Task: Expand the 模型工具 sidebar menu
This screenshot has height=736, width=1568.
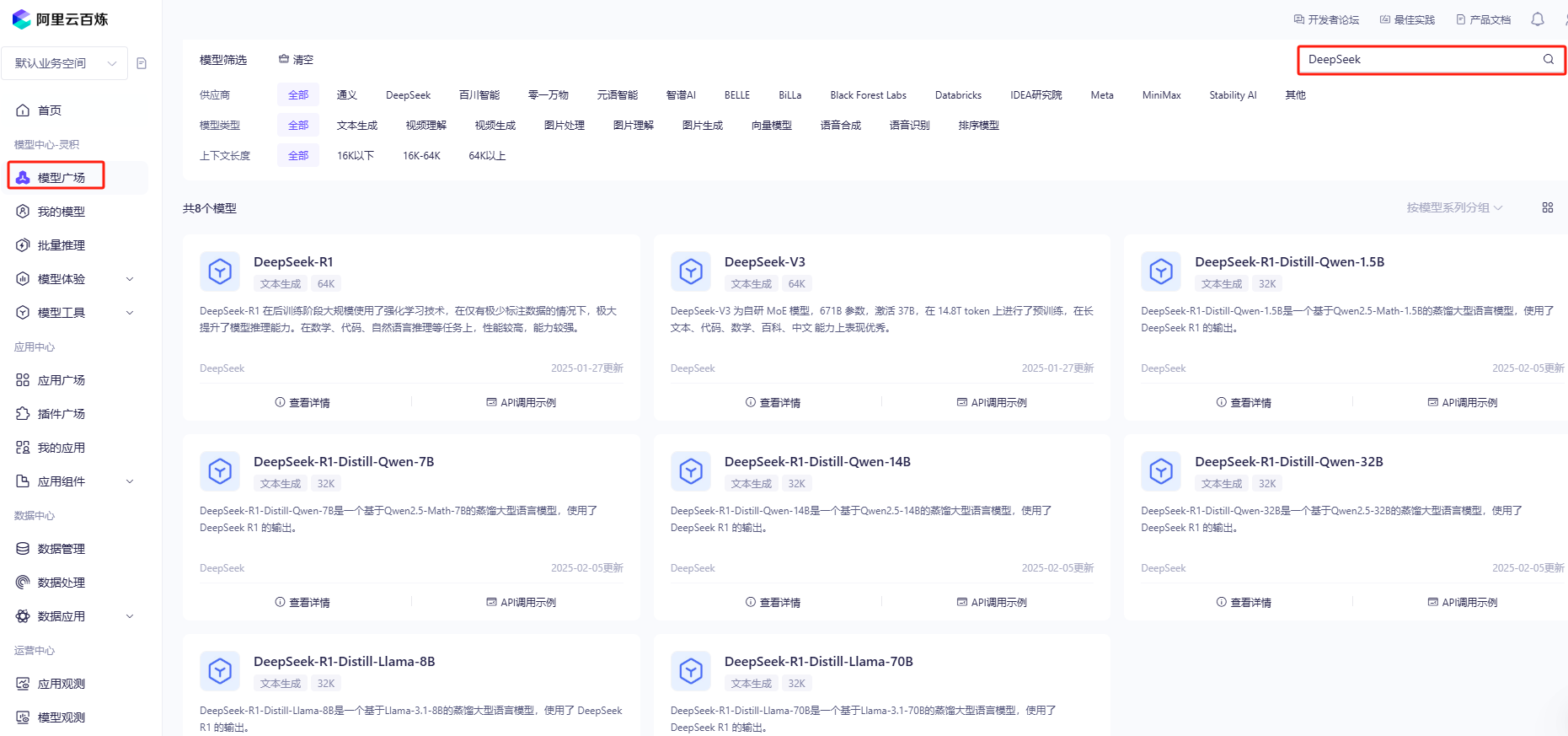Action: tap(130, 313)
